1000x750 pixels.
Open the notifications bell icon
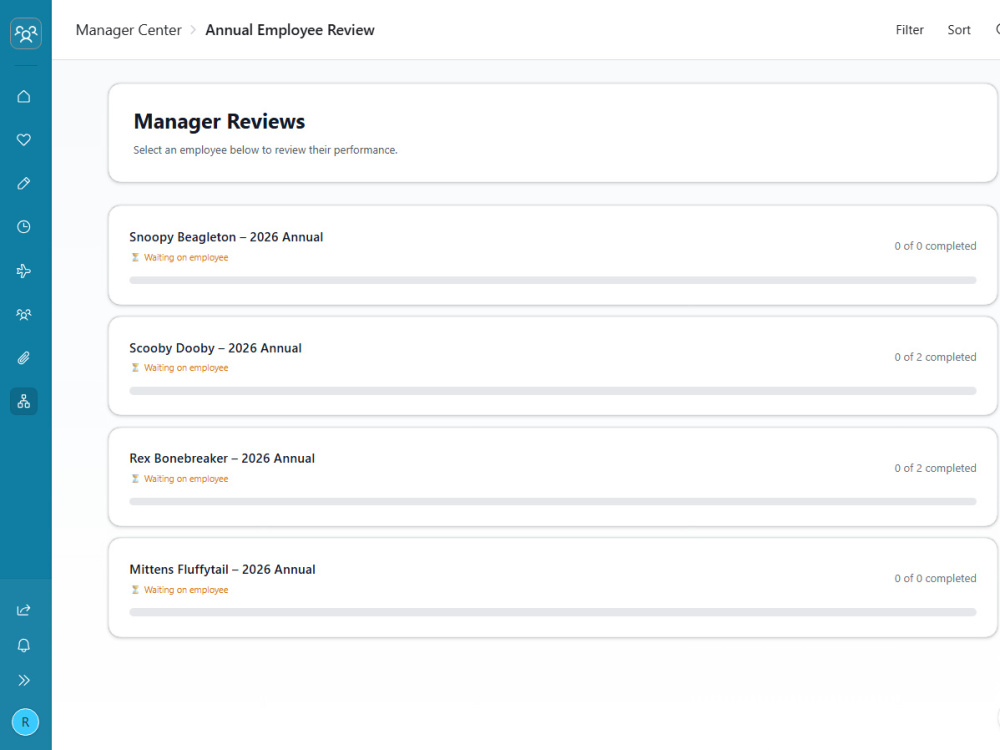pyautogui.click(x=24, y=645)
